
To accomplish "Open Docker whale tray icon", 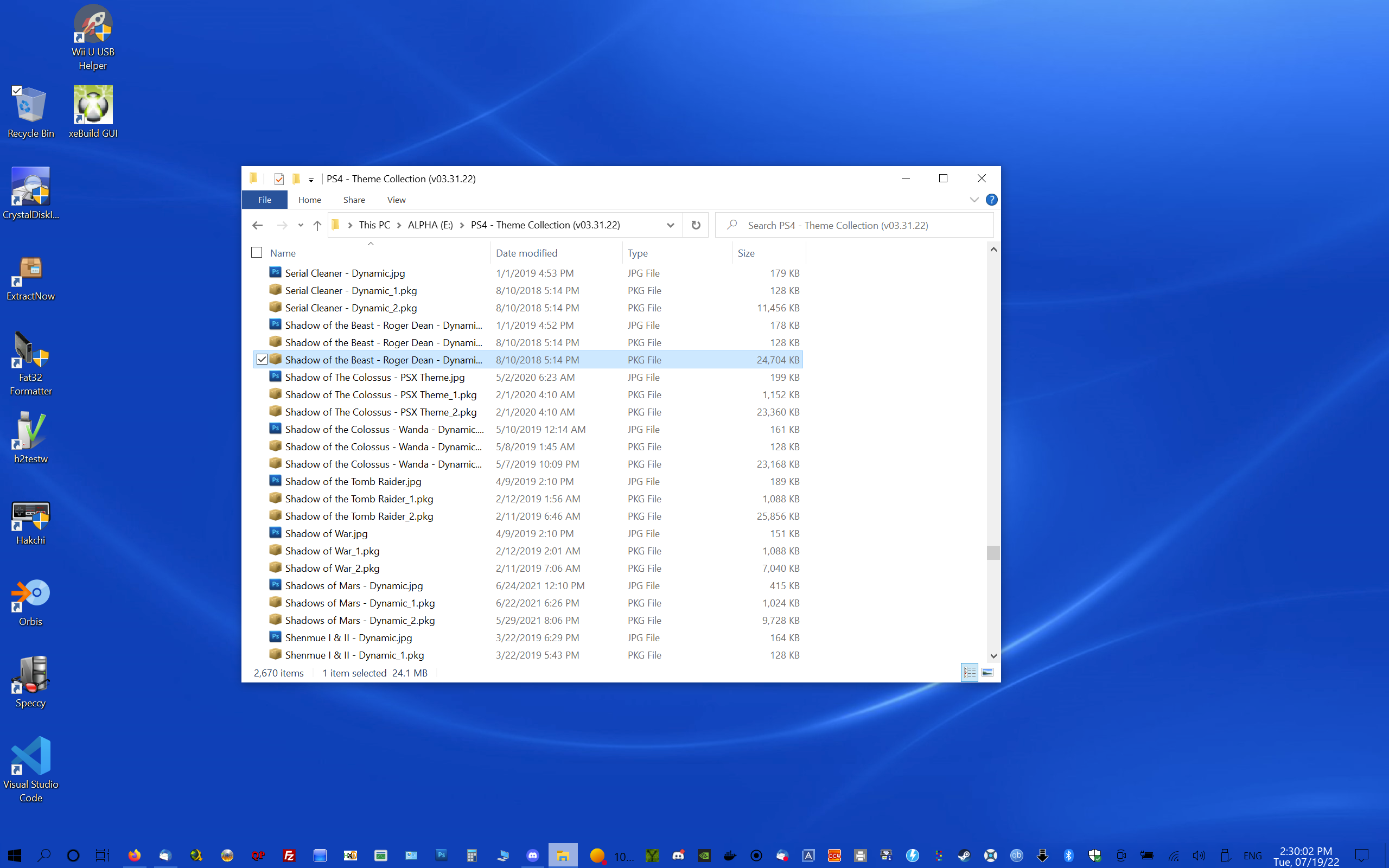I will point(730,856).
